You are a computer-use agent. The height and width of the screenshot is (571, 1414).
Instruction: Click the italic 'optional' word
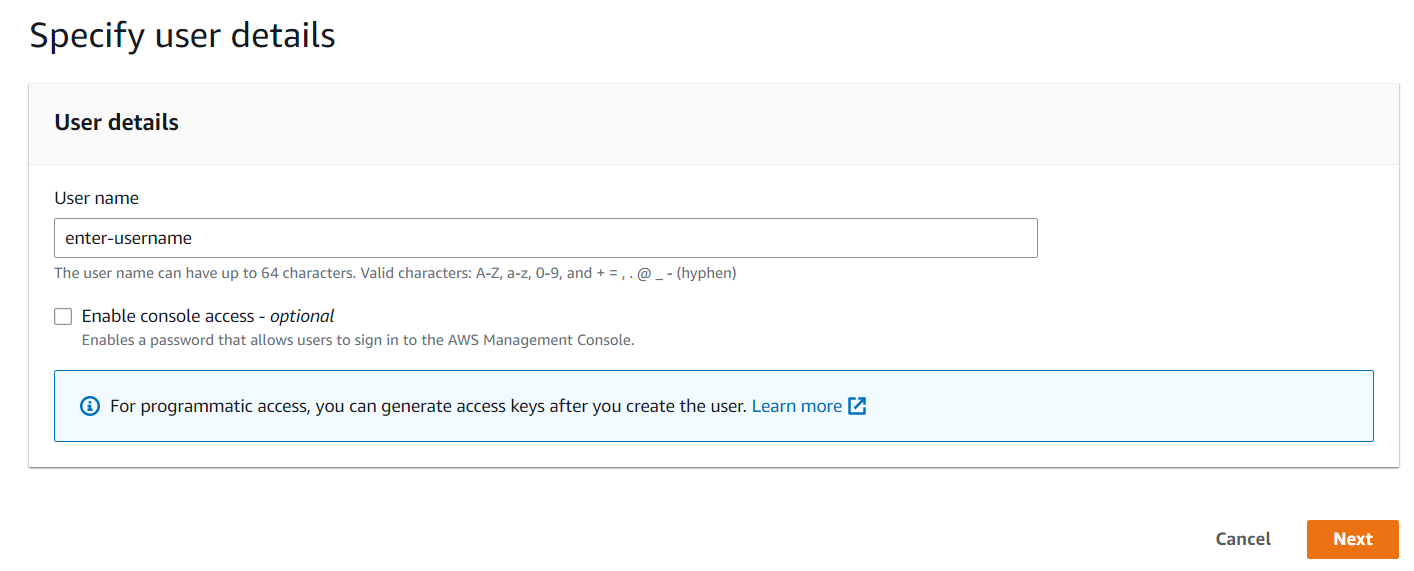(x=302, y=316)
